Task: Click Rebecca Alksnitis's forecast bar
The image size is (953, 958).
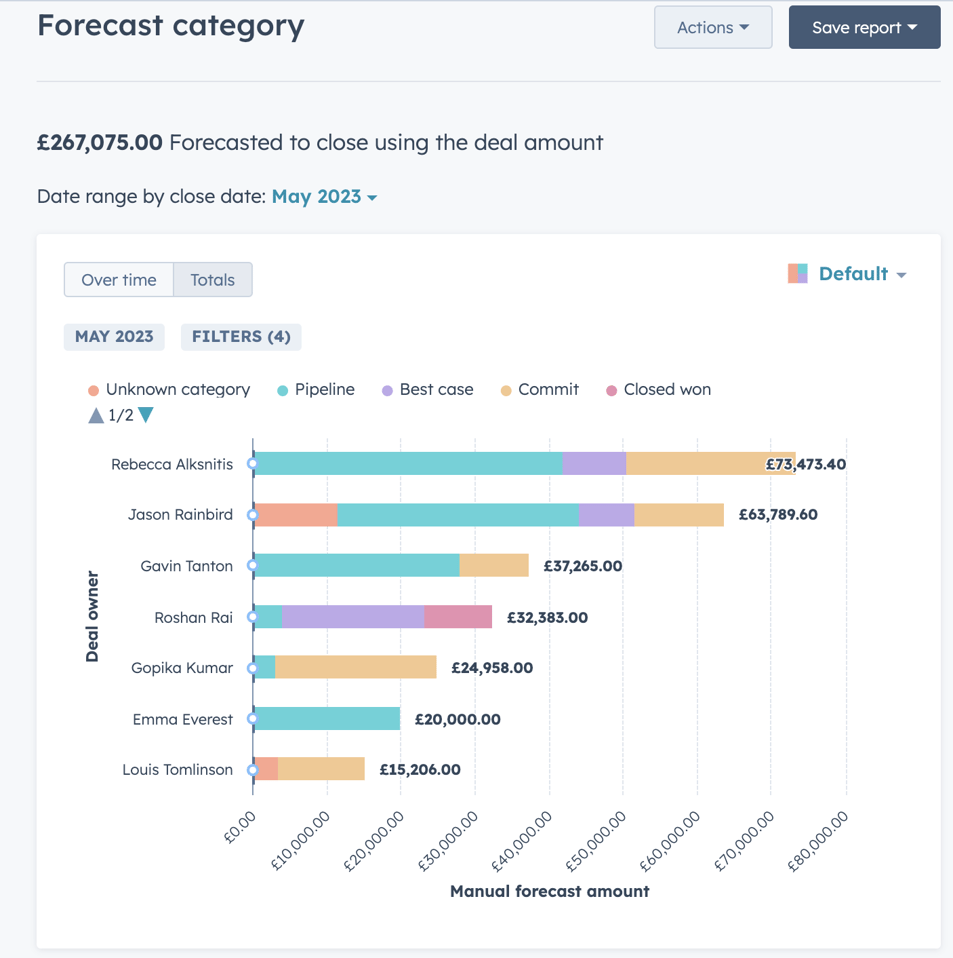Action: click(x=450, y=464)
